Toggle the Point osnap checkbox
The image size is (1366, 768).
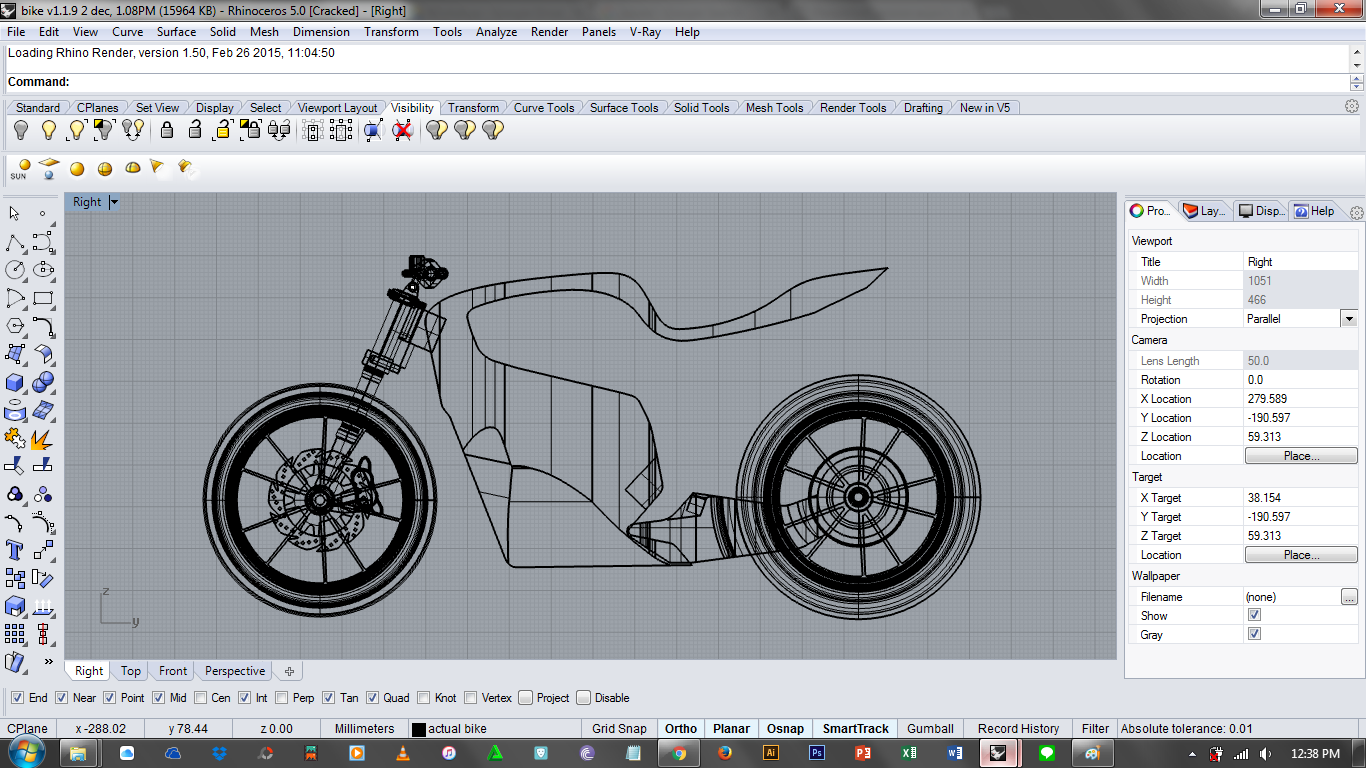tap(110, 698)
